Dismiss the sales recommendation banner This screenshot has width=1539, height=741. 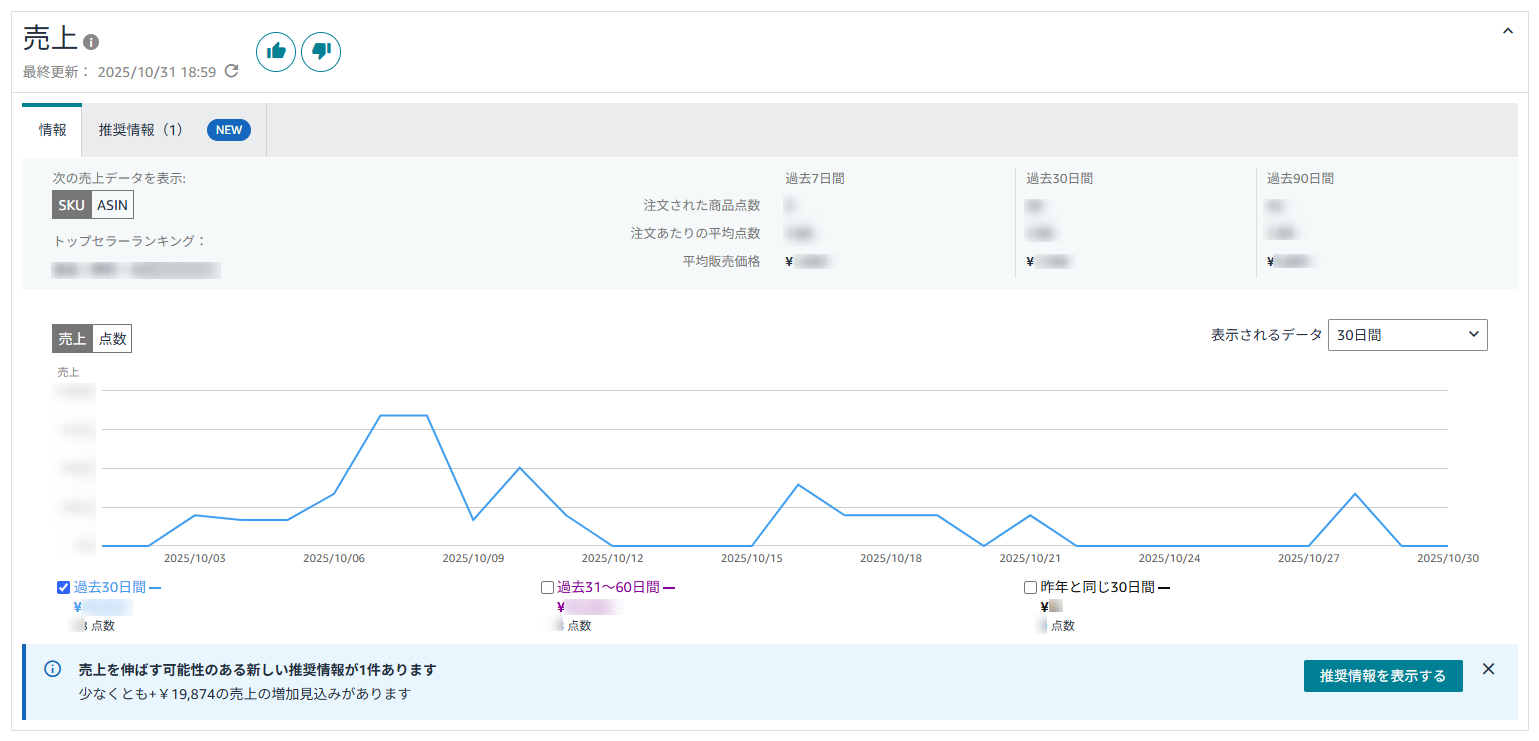click(x=1488, y=669)
